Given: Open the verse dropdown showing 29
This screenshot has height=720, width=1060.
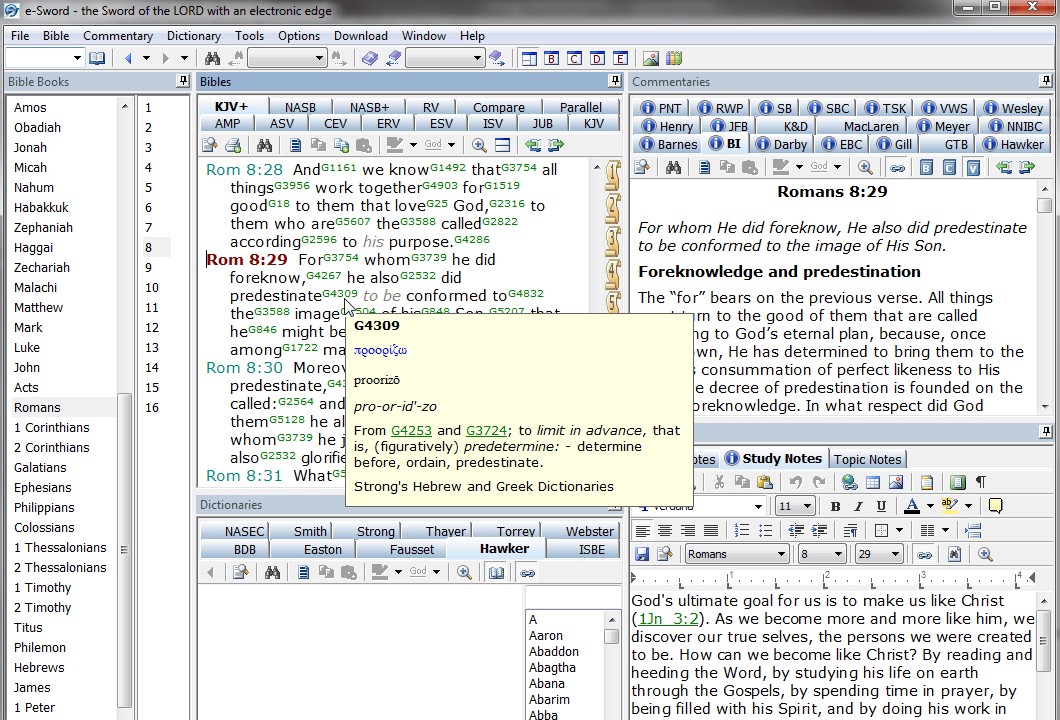Looking at the screenshot, I should (879, 554).
